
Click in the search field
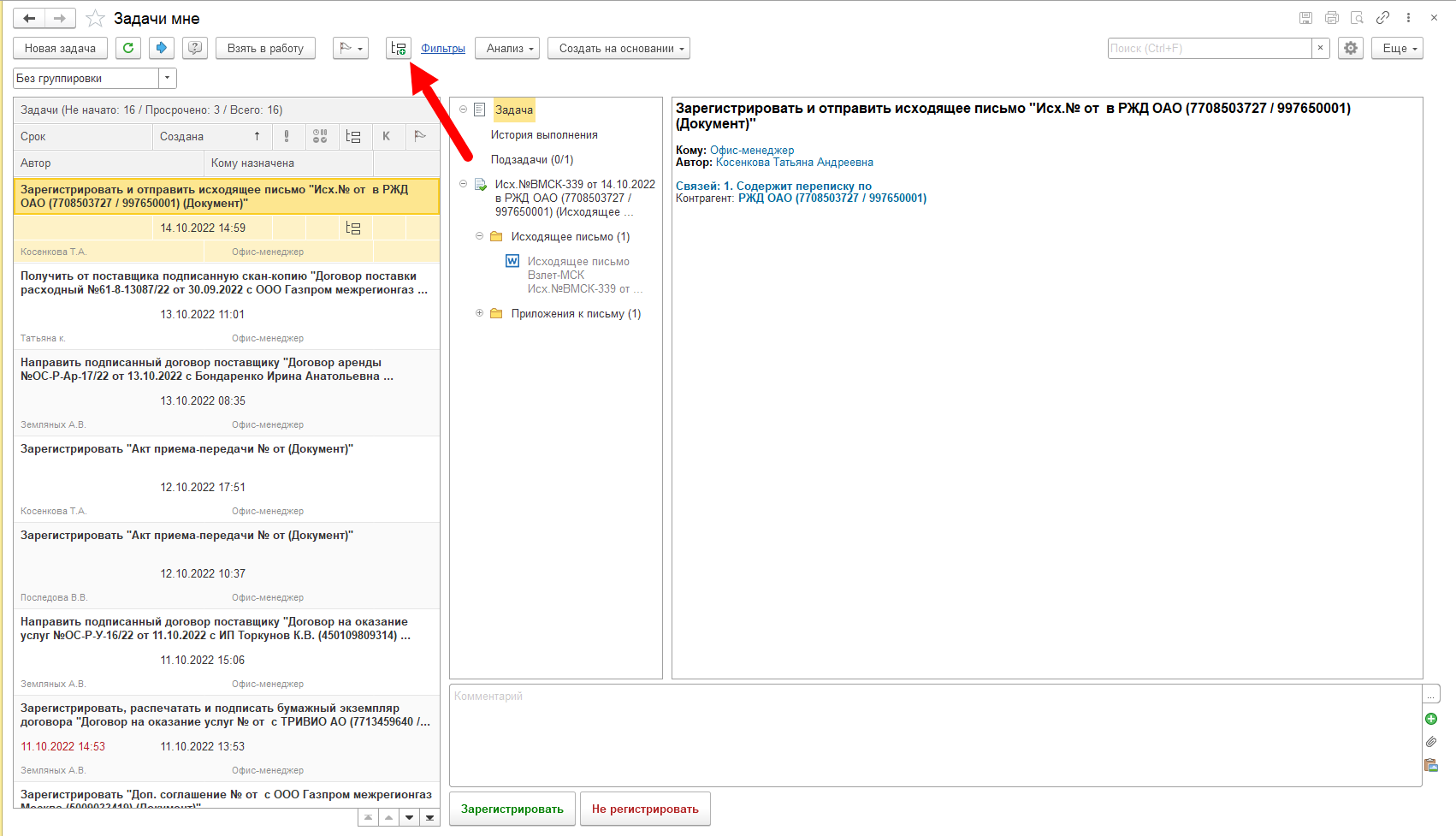1210,48
